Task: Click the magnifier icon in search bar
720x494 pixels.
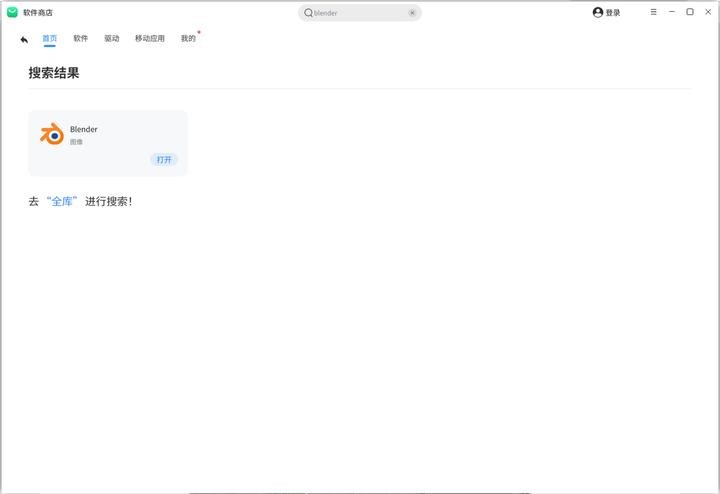Action: (x=308, y=13)
